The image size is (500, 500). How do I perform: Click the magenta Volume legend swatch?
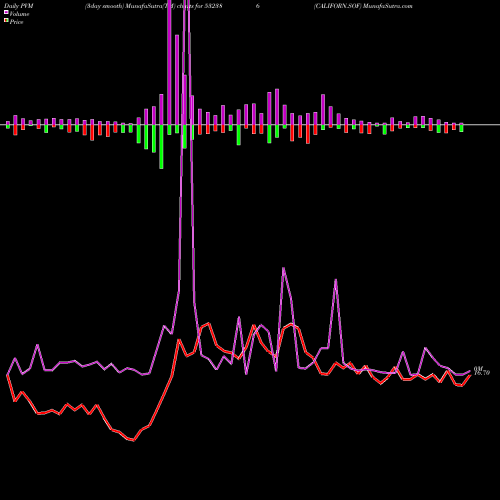coord(6,13)
